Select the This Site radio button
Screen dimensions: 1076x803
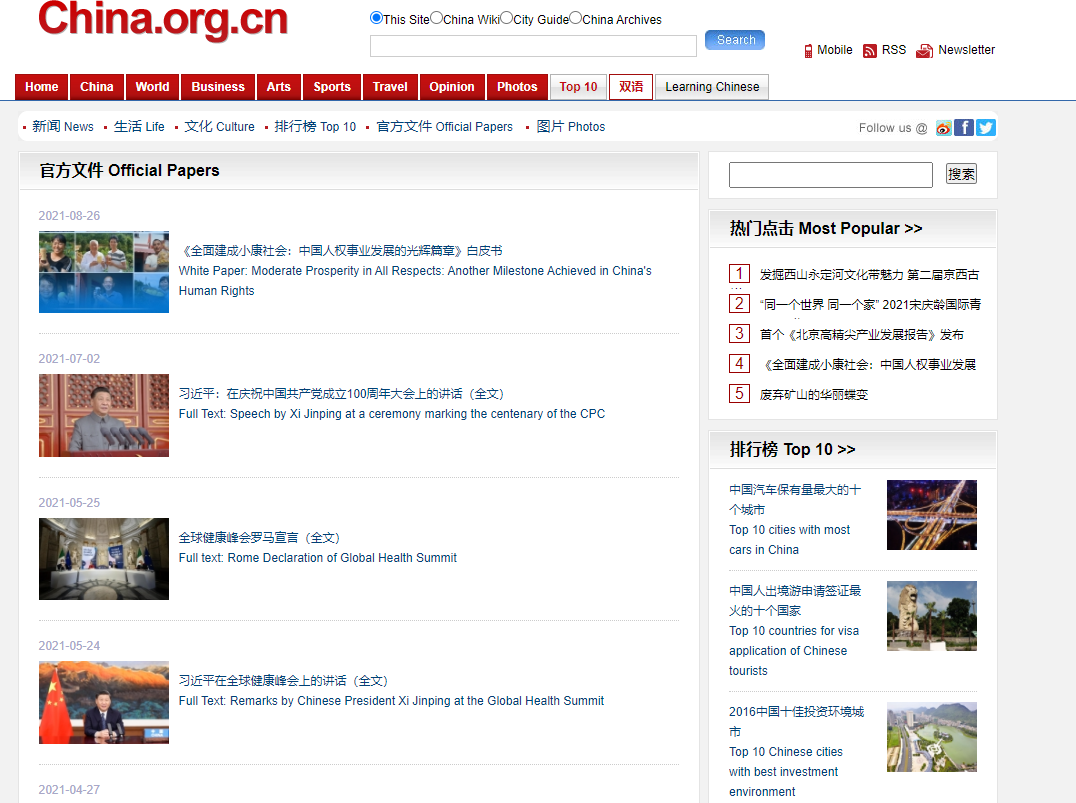[376, 18]
